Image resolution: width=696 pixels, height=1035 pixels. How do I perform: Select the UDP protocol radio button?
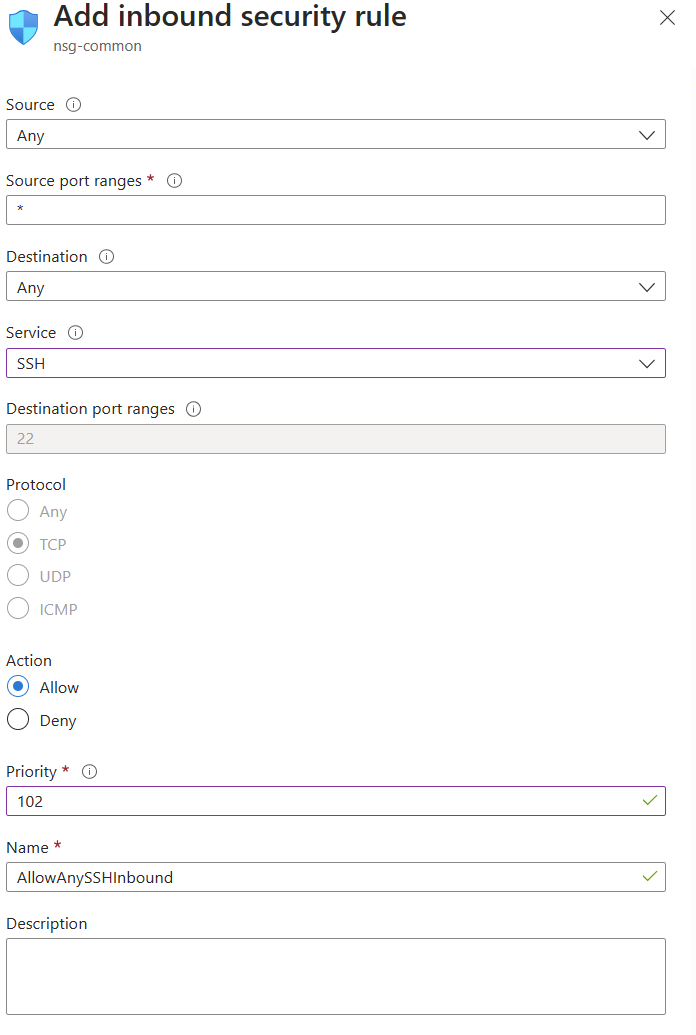(x=18, y=575)
